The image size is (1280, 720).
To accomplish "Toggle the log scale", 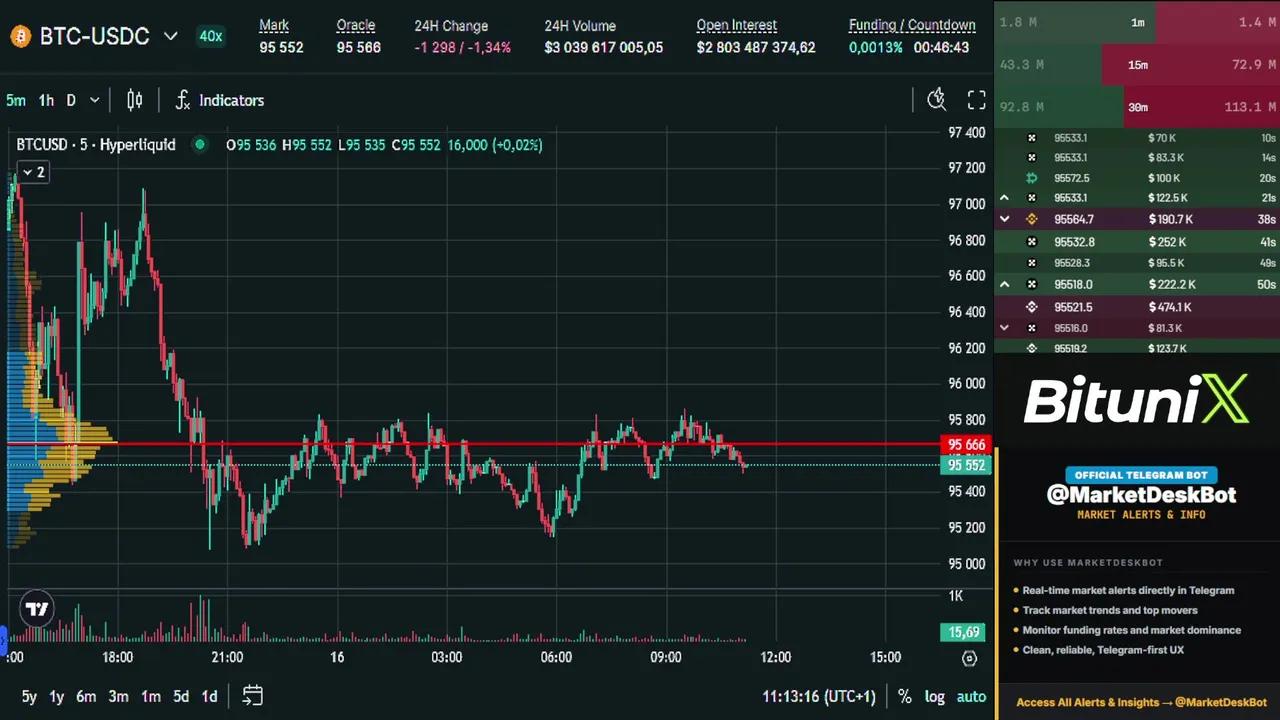I will pyautogui.click(x=934, y=696).
